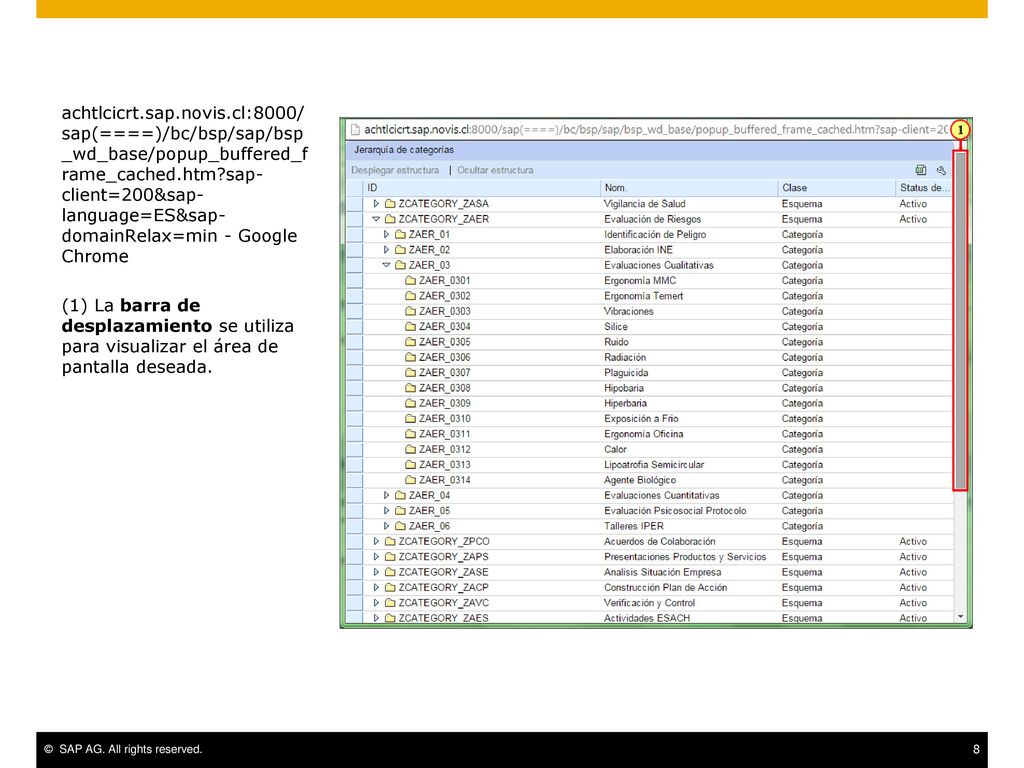Expand the ZCATEGORY_ZASA node

376,204
